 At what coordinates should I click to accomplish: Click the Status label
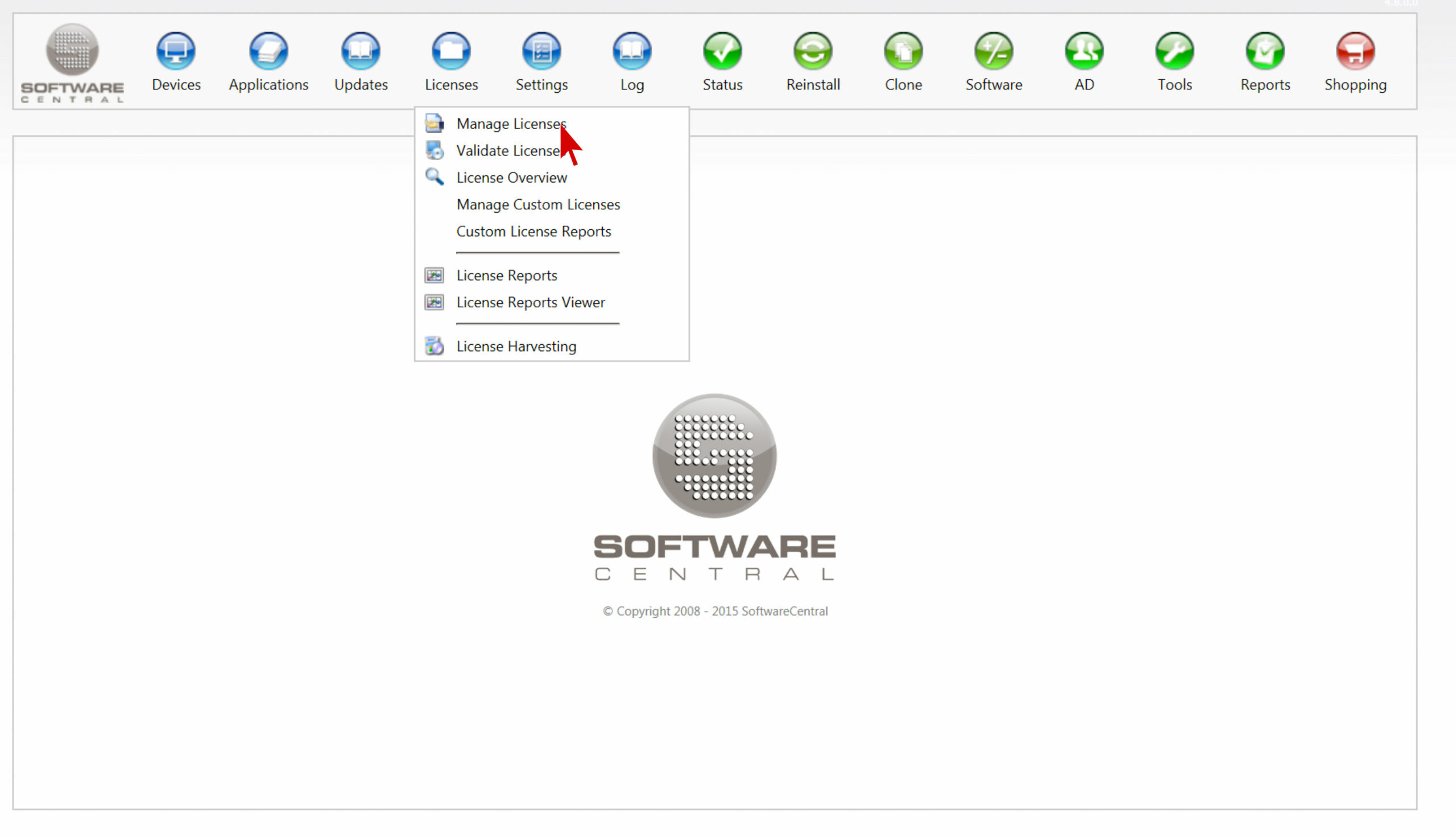pos(722,85)
